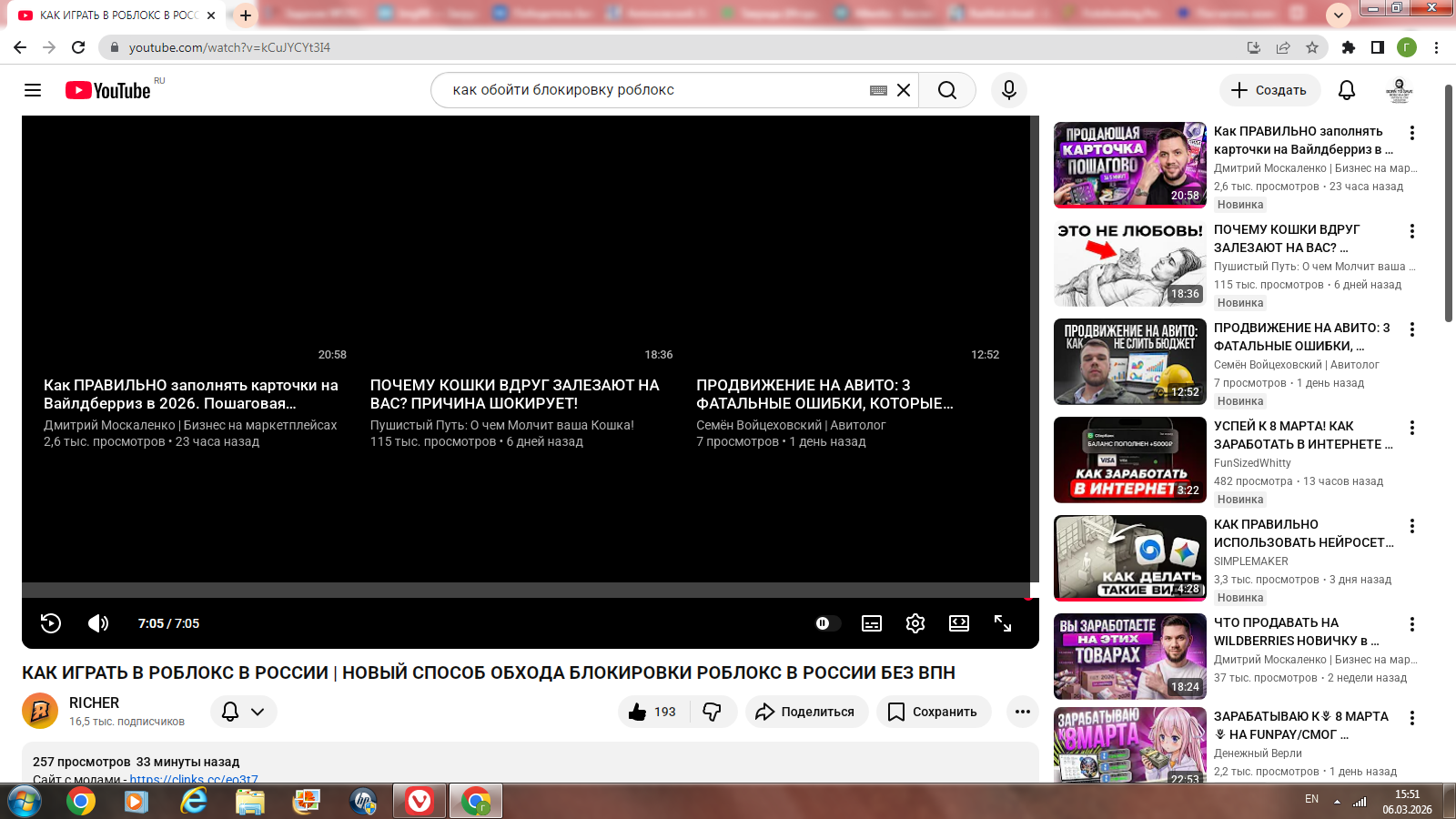Open YouTube notifications bell in header
1456x819 pixels.
(1347, 90)
